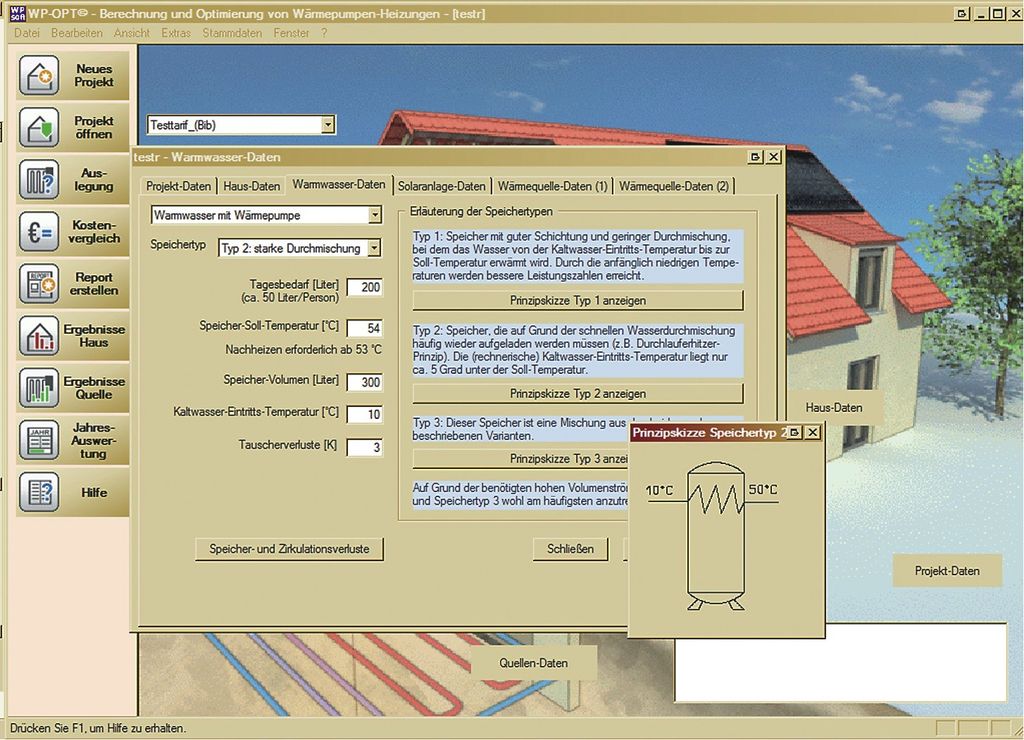This screenshot has width=1024, height=740.
Task: Switch to the Solaranlage-Daten tab
Action: [441, 186]
